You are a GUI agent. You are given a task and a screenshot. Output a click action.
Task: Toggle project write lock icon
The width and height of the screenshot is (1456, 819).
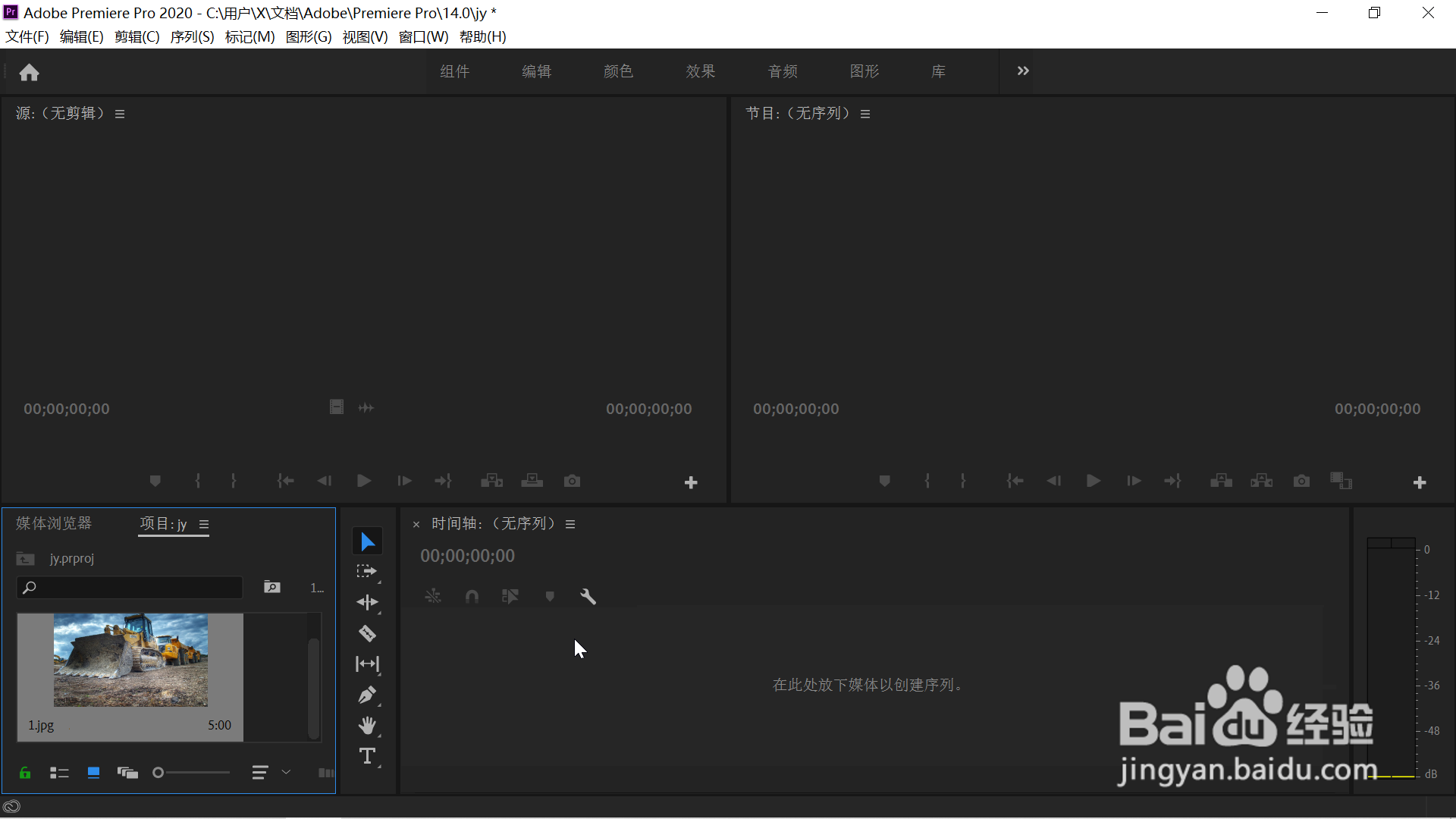click(x=25, y=773)
